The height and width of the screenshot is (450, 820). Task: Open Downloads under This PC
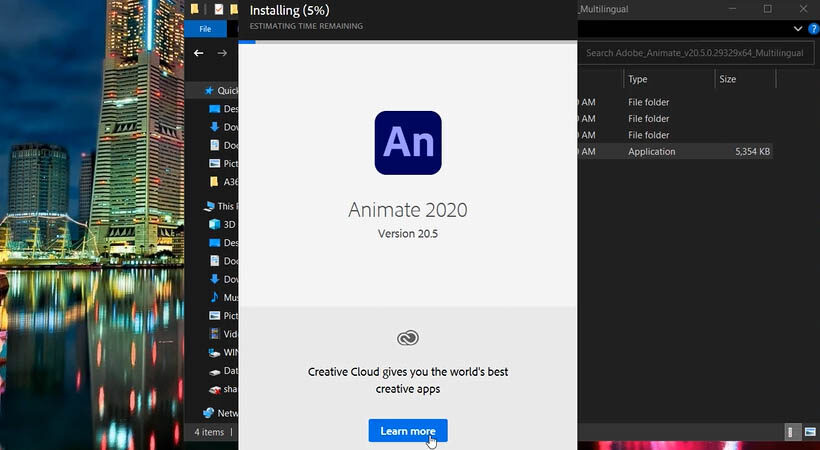click(x=223, y=279)
